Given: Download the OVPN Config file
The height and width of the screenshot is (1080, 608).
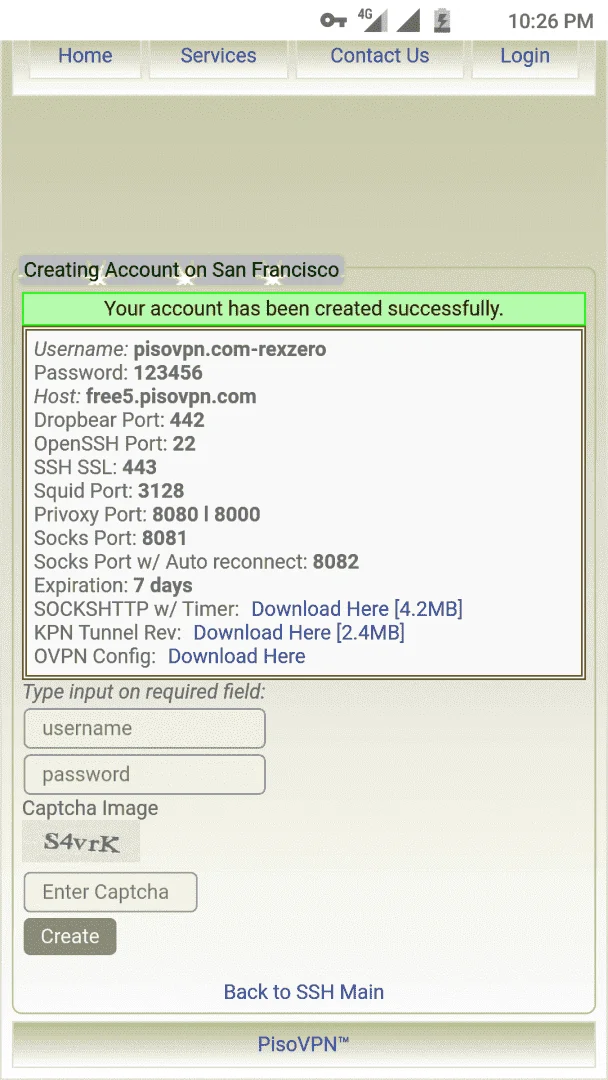Looking at the screenshot, I should 236,656.
